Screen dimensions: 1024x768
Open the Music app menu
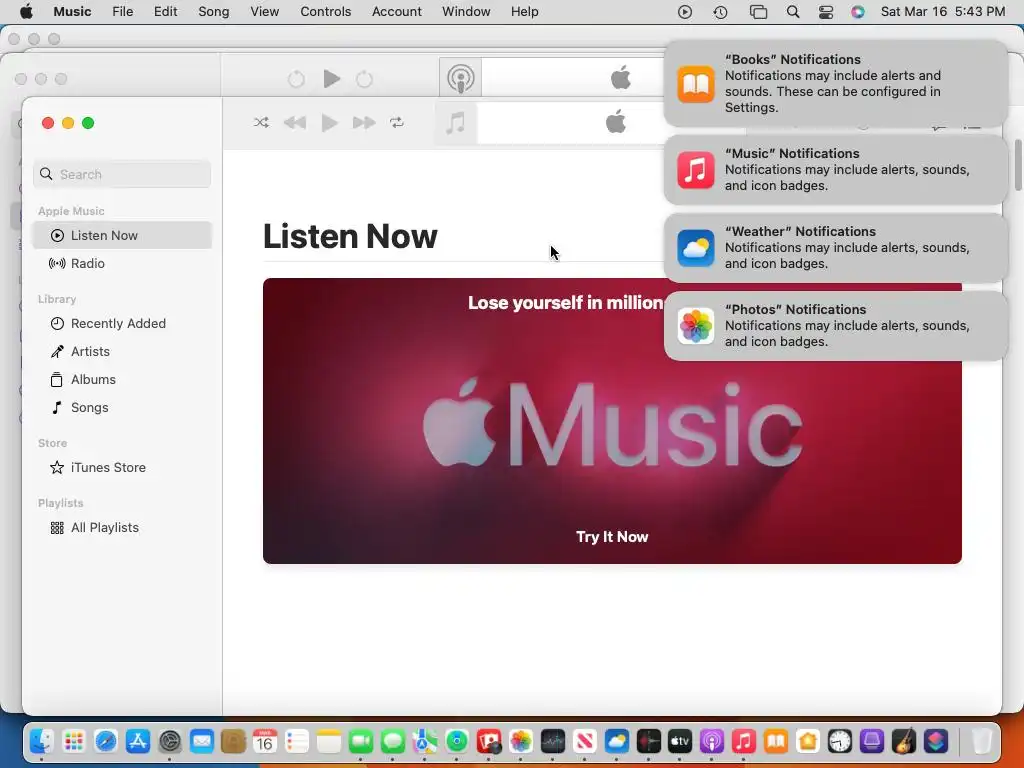coord(72,12)
